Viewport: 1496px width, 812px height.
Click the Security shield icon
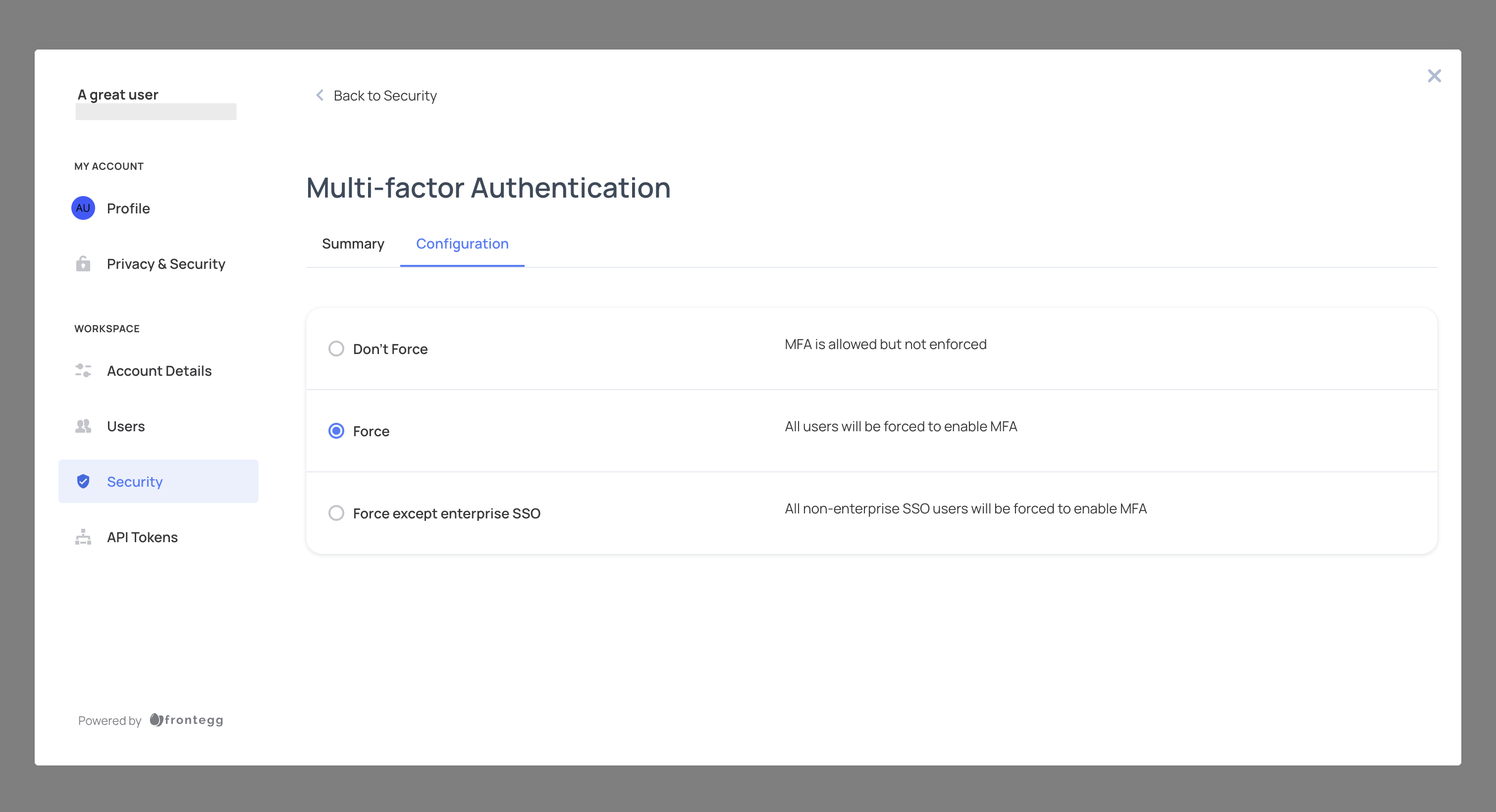83,481
